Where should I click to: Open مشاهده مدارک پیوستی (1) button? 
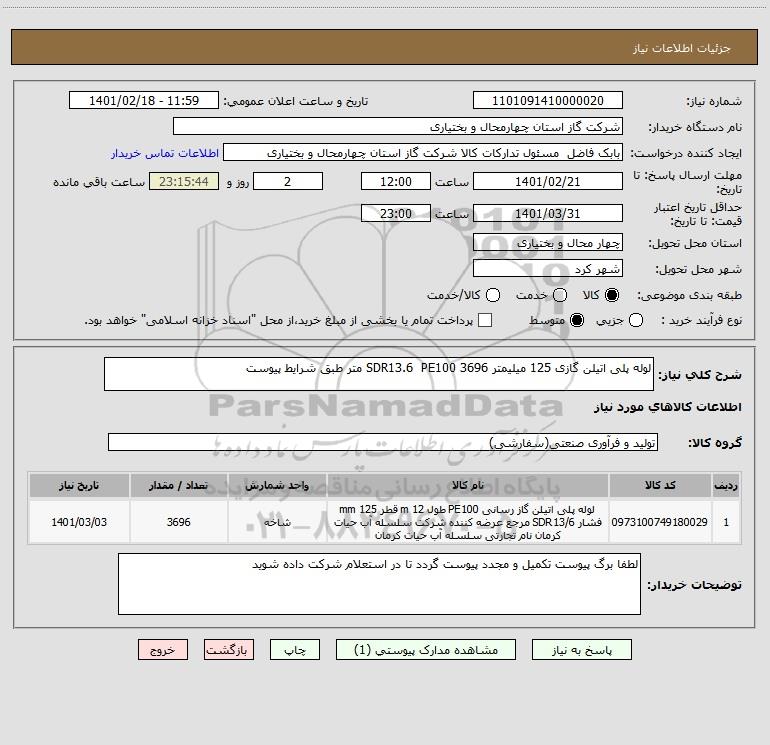426,650
